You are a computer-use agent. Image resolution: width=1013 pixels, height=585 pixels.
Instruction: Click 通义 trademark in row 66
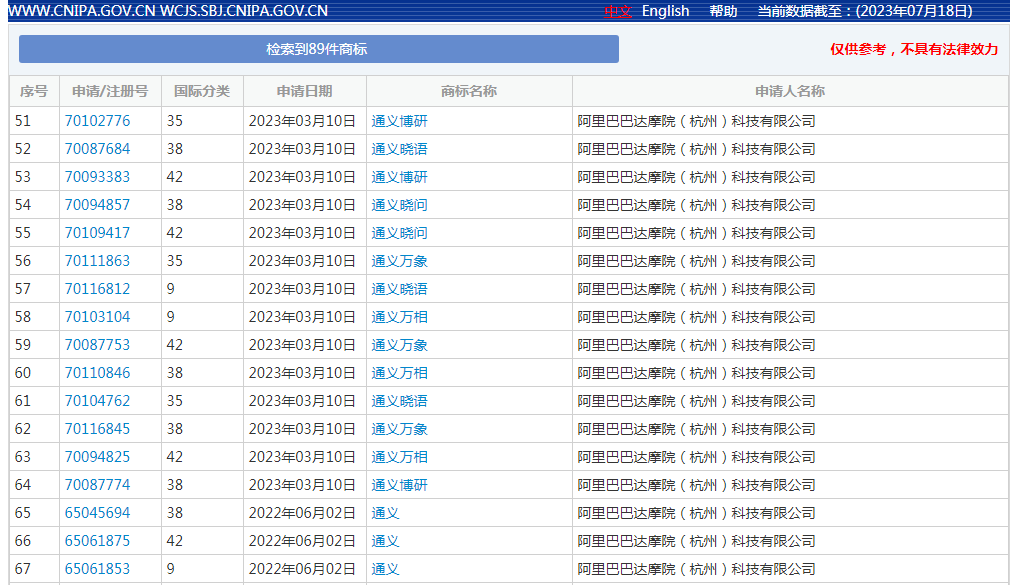[385, 541]
